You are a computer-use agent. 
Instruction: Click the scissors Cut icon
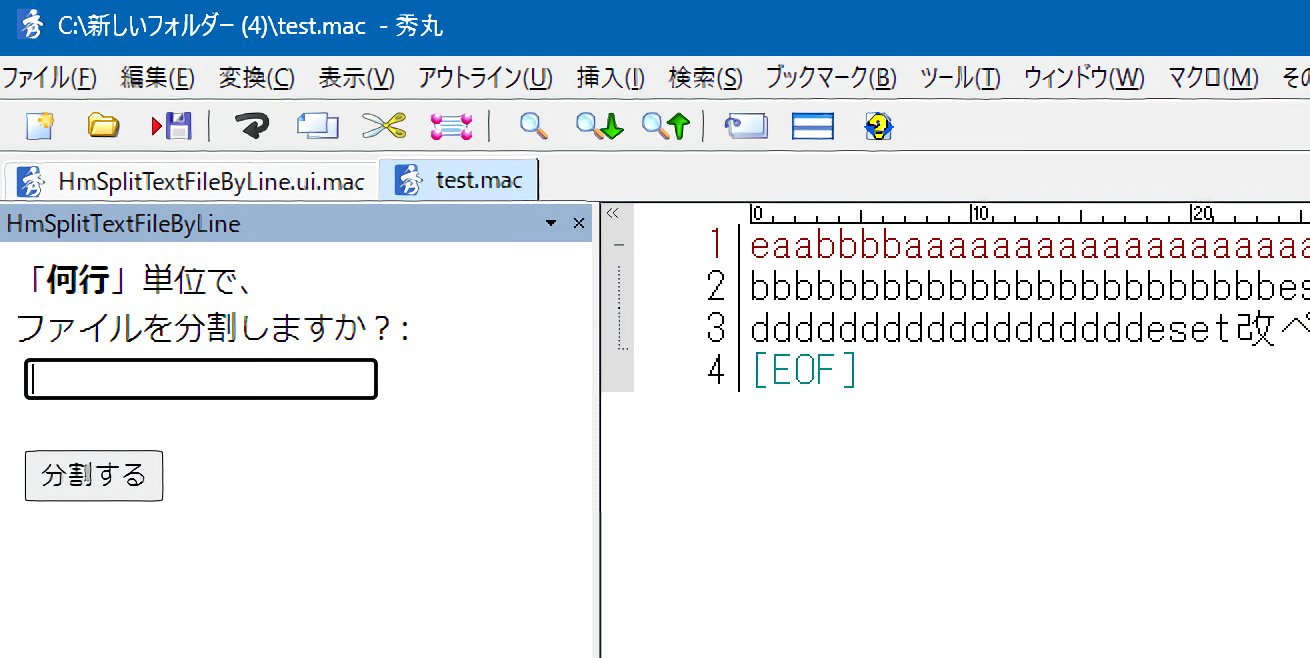(384, 126)
